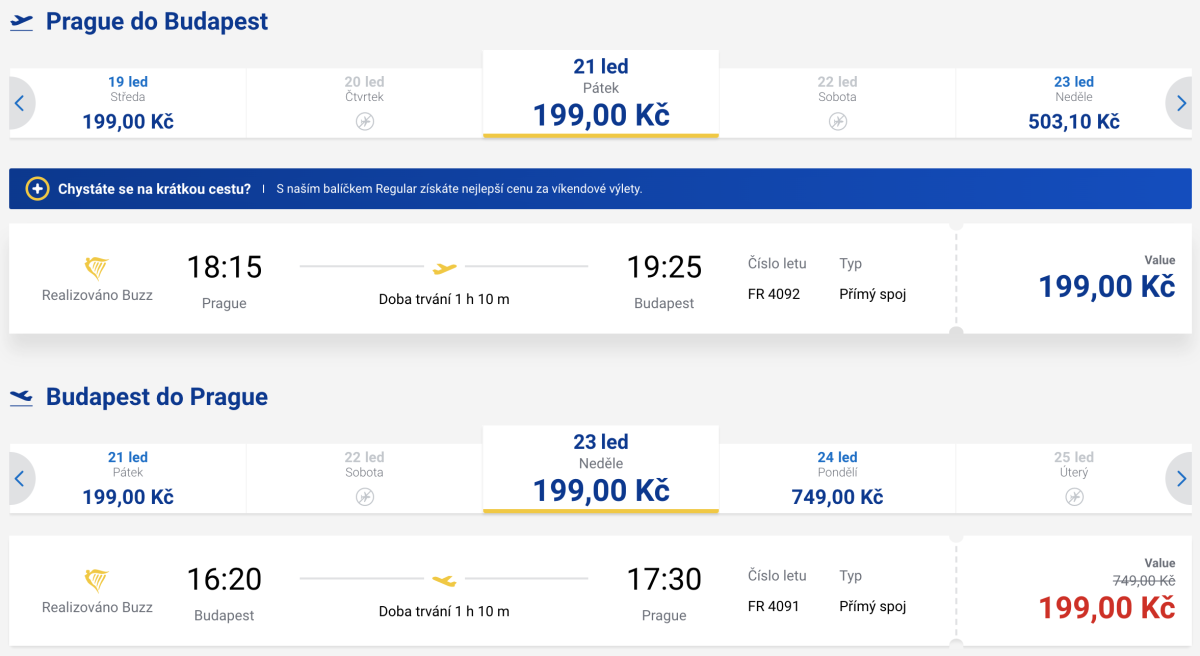Show later return dates with the right arrow

1181,479
